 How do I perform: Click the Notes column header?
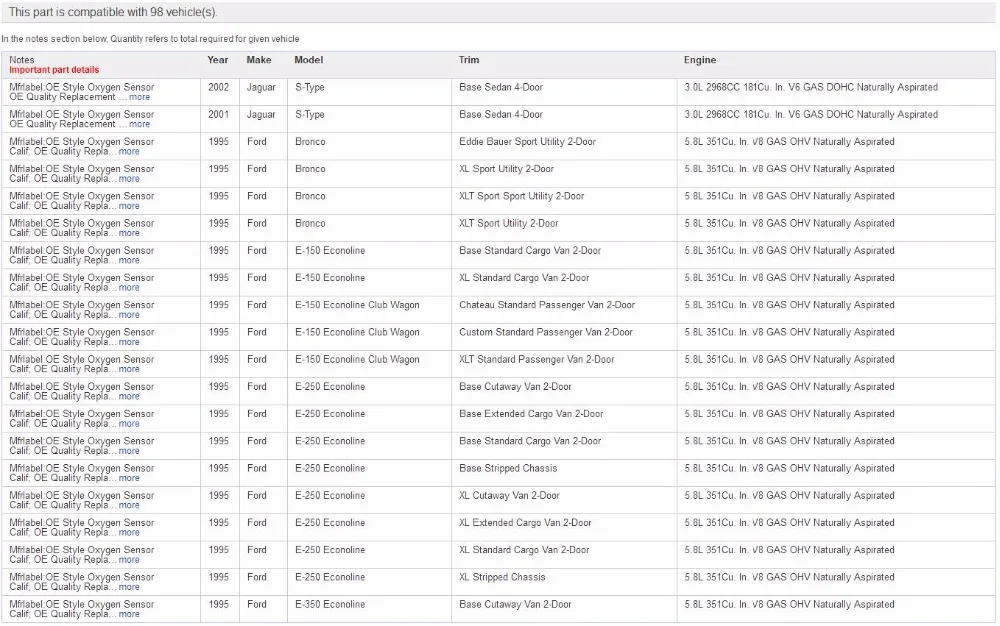click(x=22, y=60)
